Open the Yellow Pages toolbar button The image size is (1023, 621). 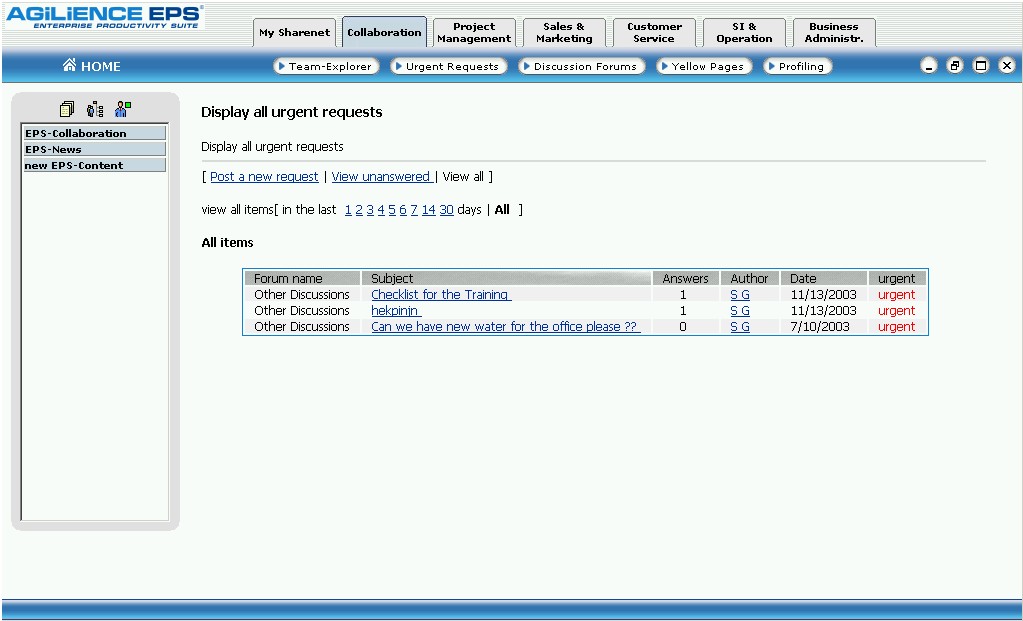click(704, 66)
